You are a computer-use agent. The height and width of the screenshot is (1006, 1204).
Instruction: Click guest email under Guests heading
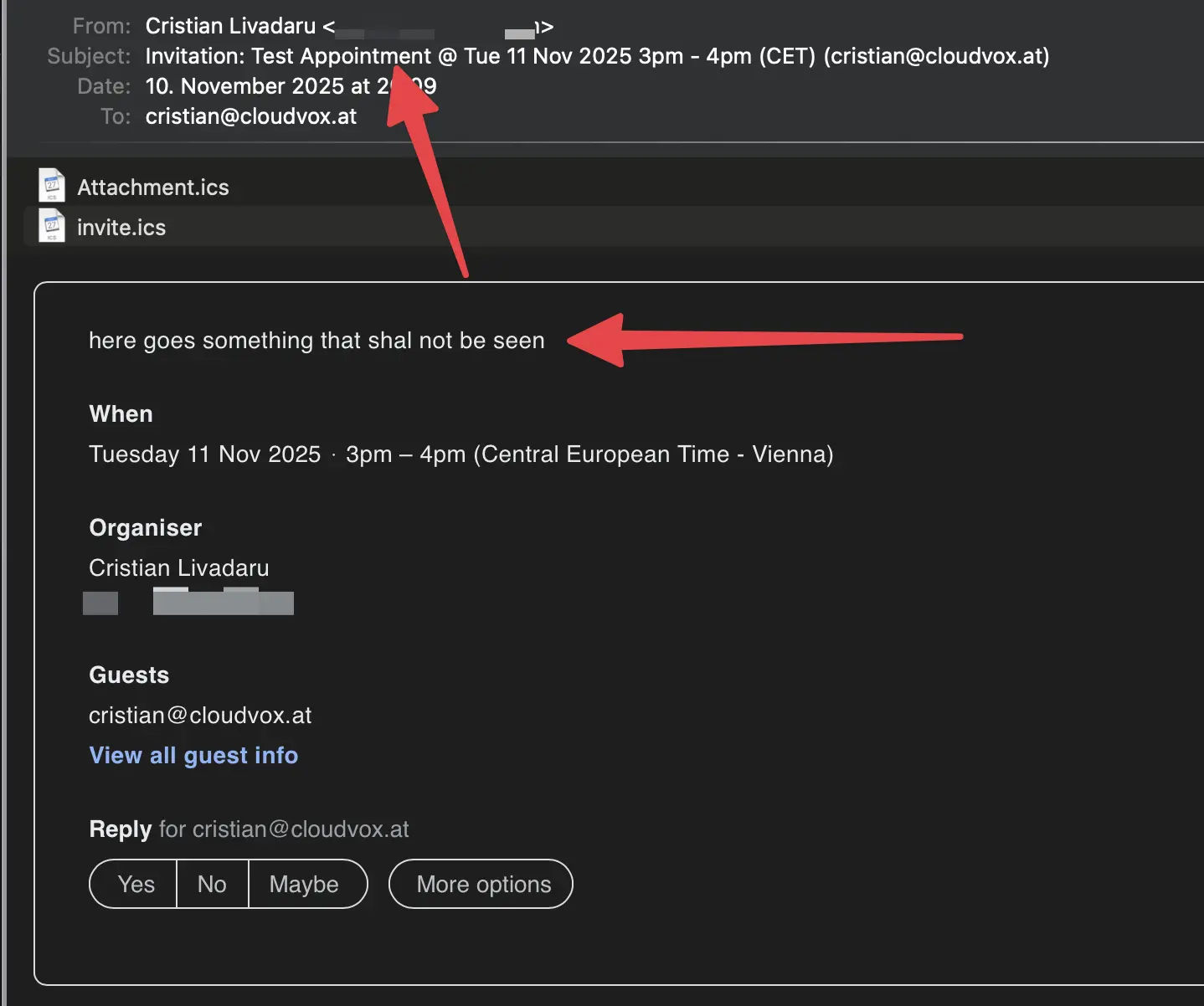(x=200, y=716)
